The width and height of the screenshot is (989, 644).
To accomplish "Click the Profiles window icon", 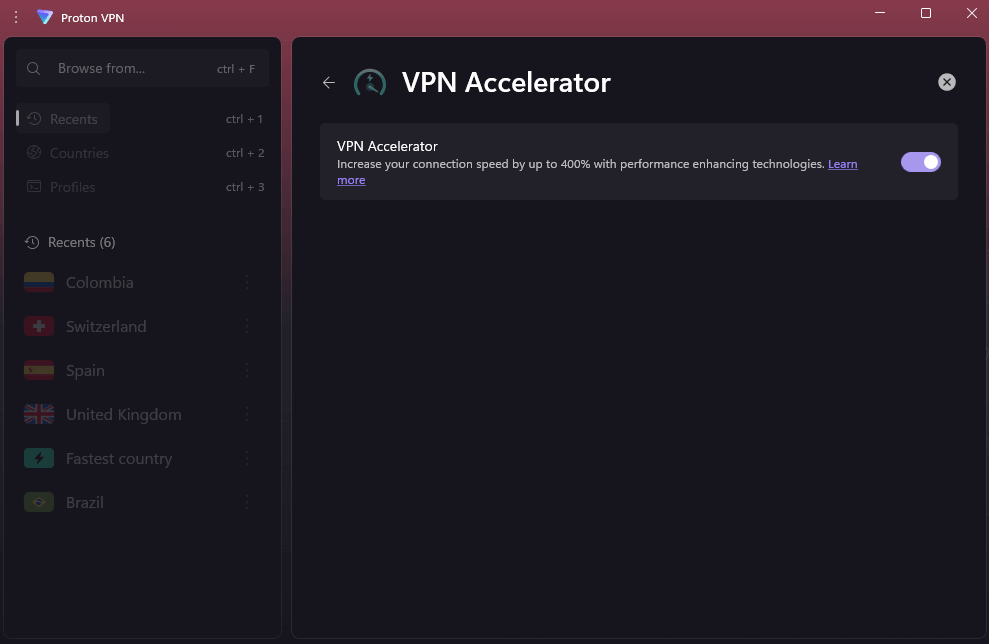I will point(34,186).
